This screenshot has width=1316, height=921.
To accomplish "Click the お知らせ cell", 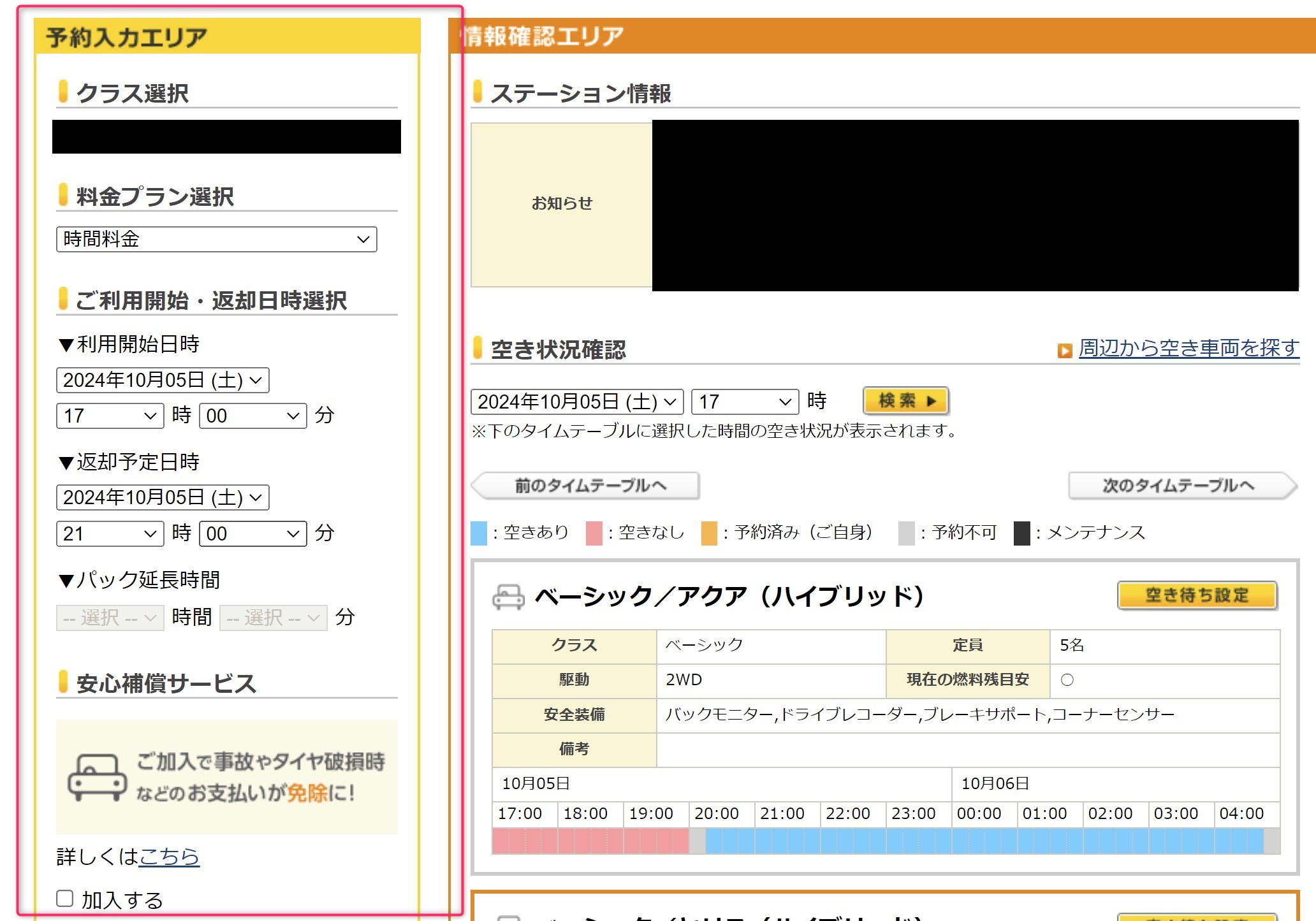I will tap(562, 204).
